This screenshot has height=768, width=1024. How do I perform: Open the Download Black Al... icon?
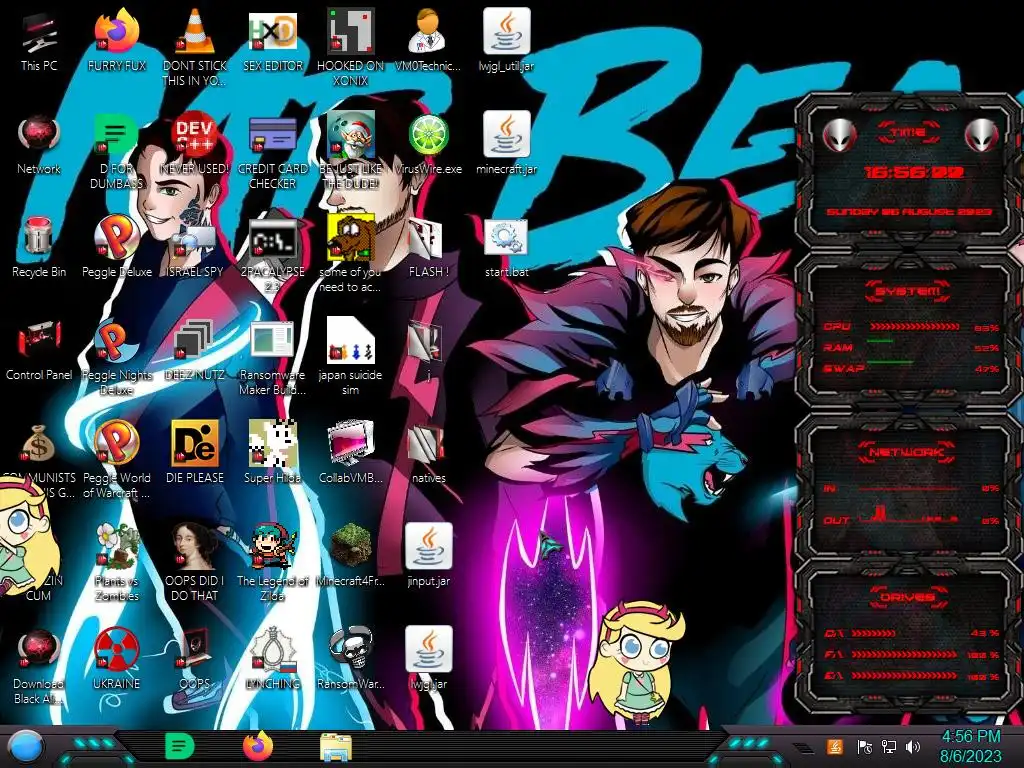39,666
